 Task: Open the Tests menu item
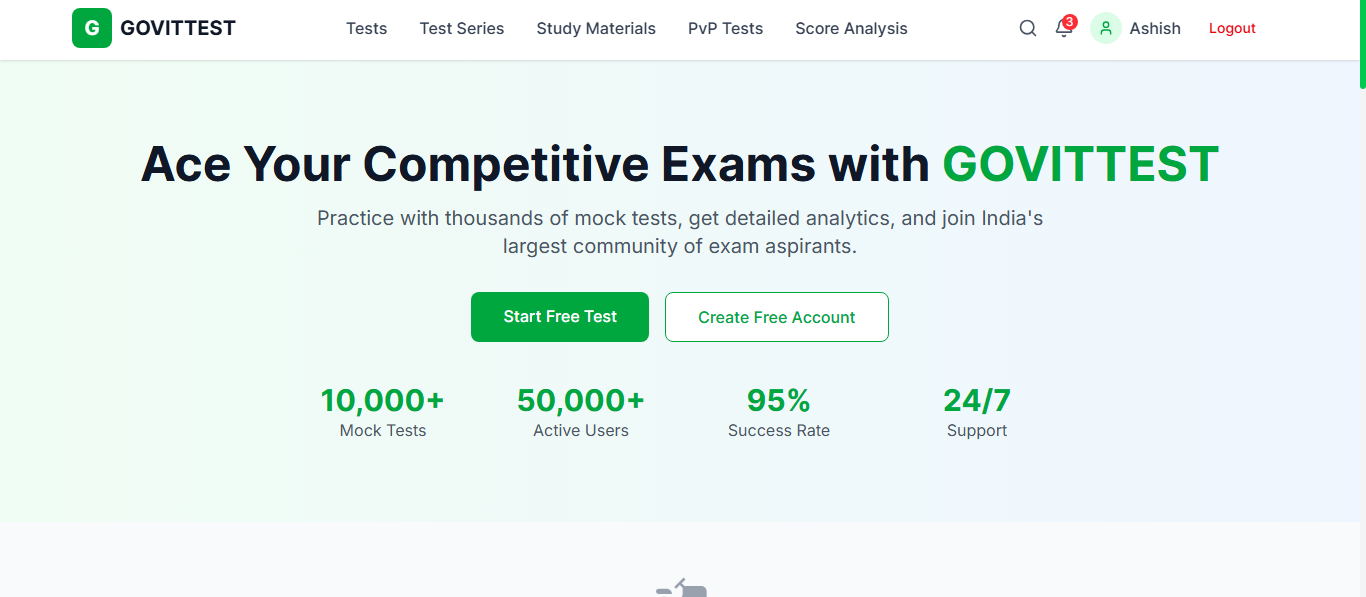[366, 28]
